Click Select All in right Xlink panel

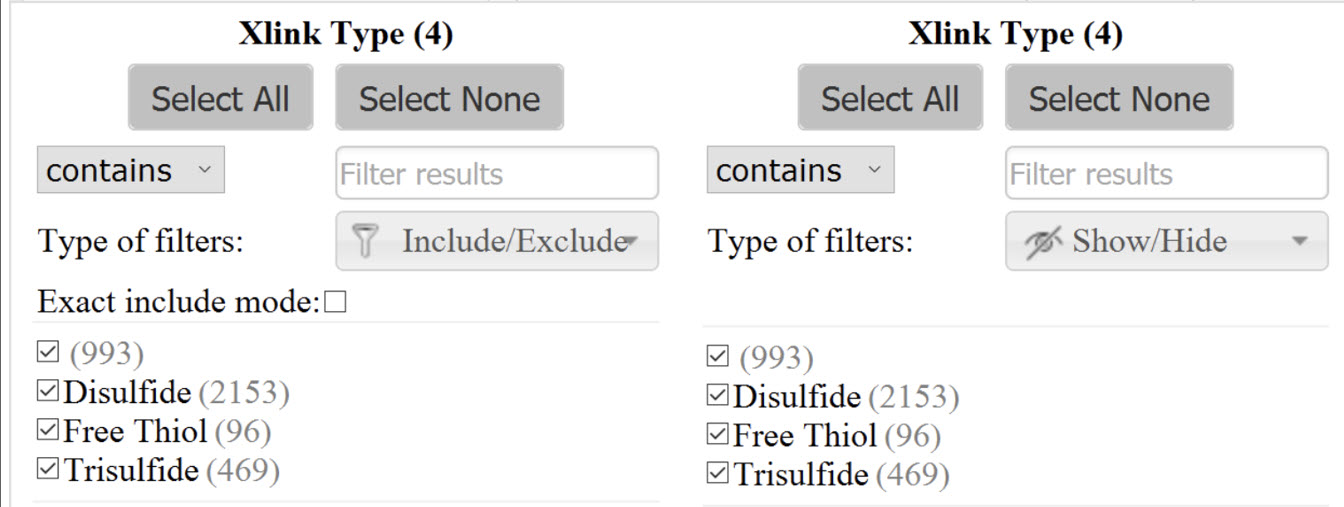coord(890,98)
